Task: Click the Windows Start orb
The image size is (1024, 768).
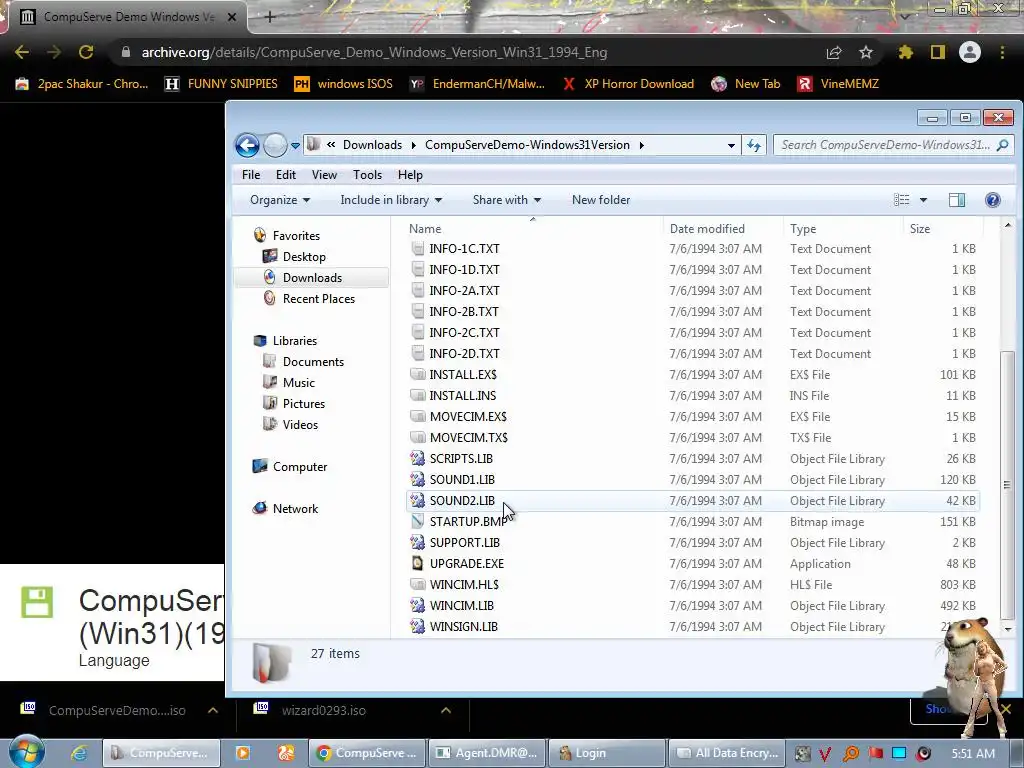Action: pyautogui.click(x=26, y=752)
